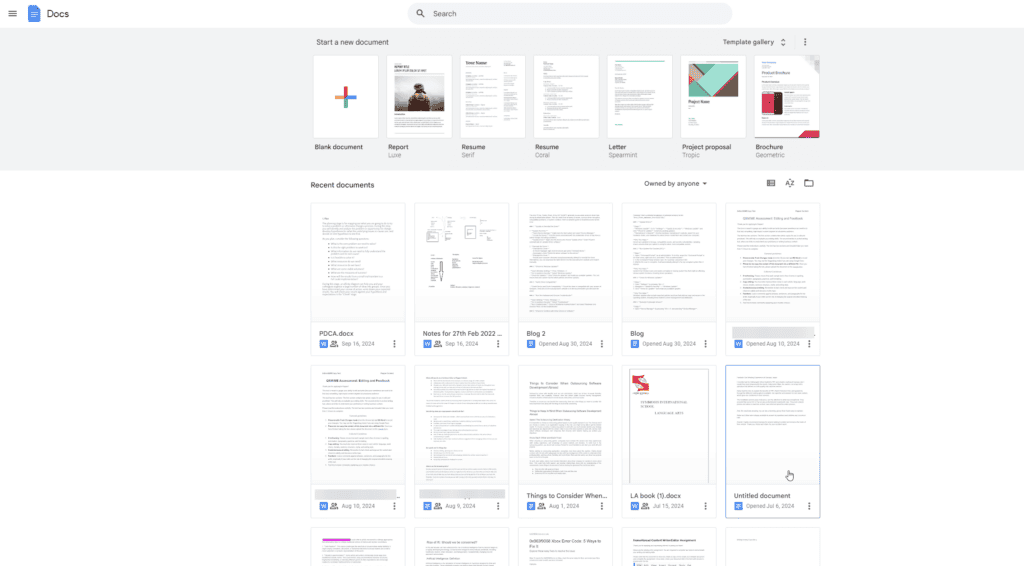Open the main hamburger menu
The width and height of the screenshot is (1024, 566).
(12, 13)
